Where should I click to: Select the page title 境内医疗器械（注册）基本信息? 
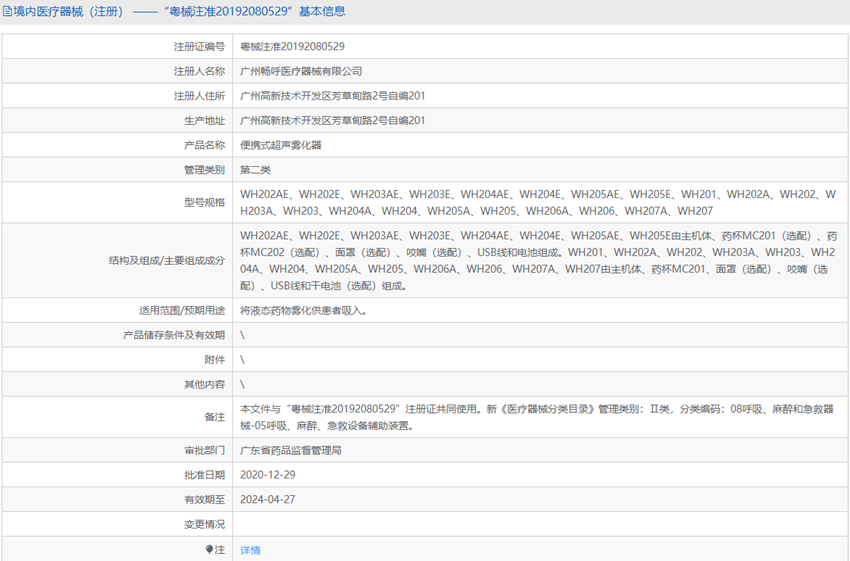(x=179, y=11)
